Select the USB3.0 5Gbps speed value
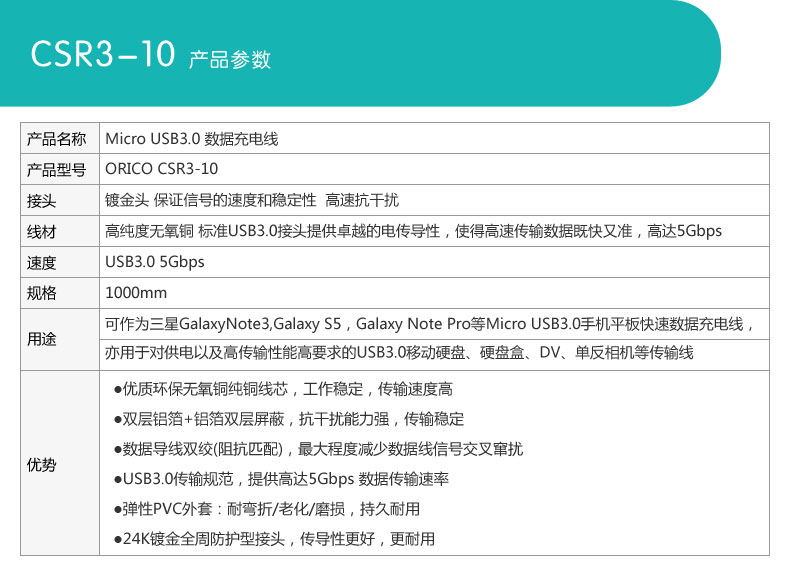This screenshot has width=790, height=561. tap(155, 262)
